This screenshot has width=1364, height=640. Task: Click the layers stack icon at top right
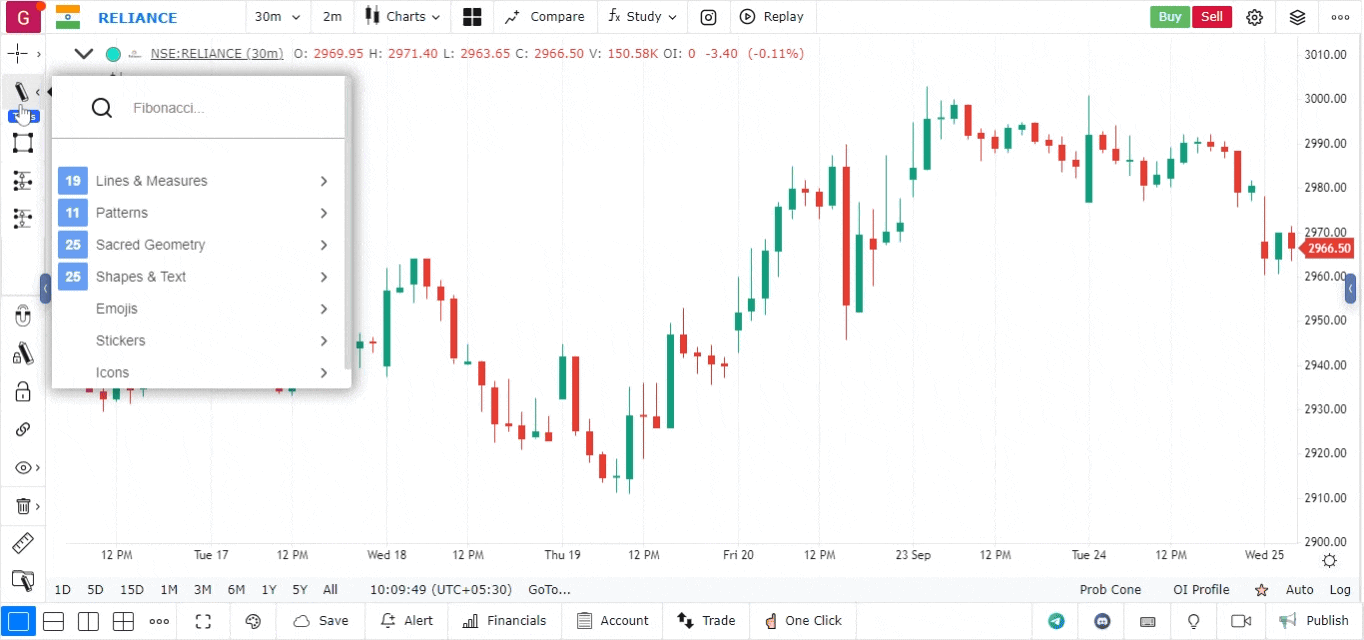pos(1297,17)
